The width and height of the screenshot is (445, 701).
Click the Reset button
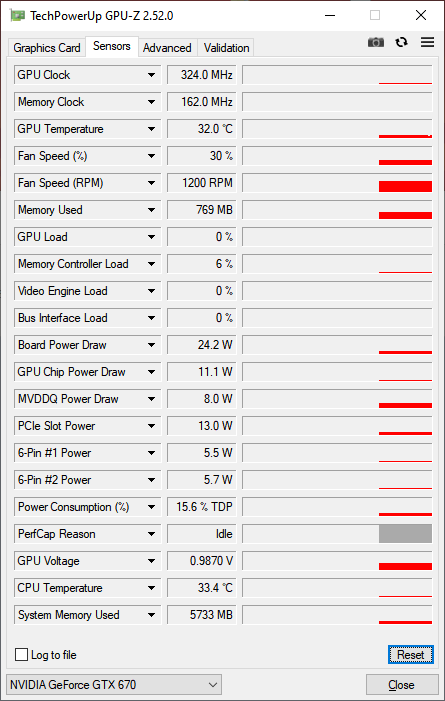[411, 655]
